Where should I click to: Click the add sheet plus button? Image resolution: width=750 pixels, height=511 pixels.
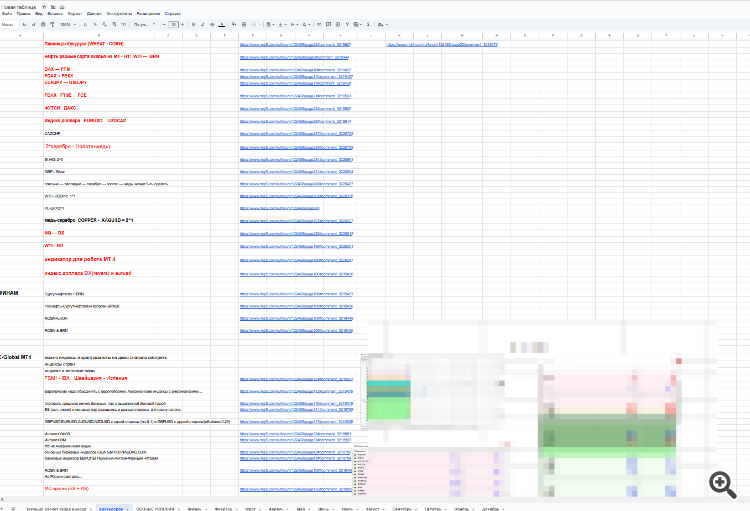click(2, 509)
